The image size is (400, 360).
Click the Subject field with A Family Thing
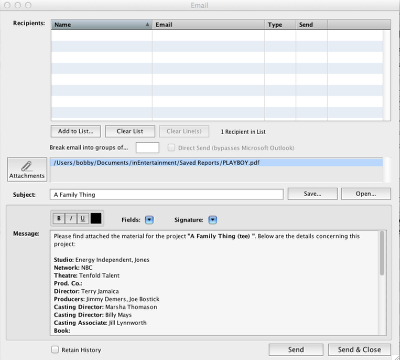coord(167,194)
